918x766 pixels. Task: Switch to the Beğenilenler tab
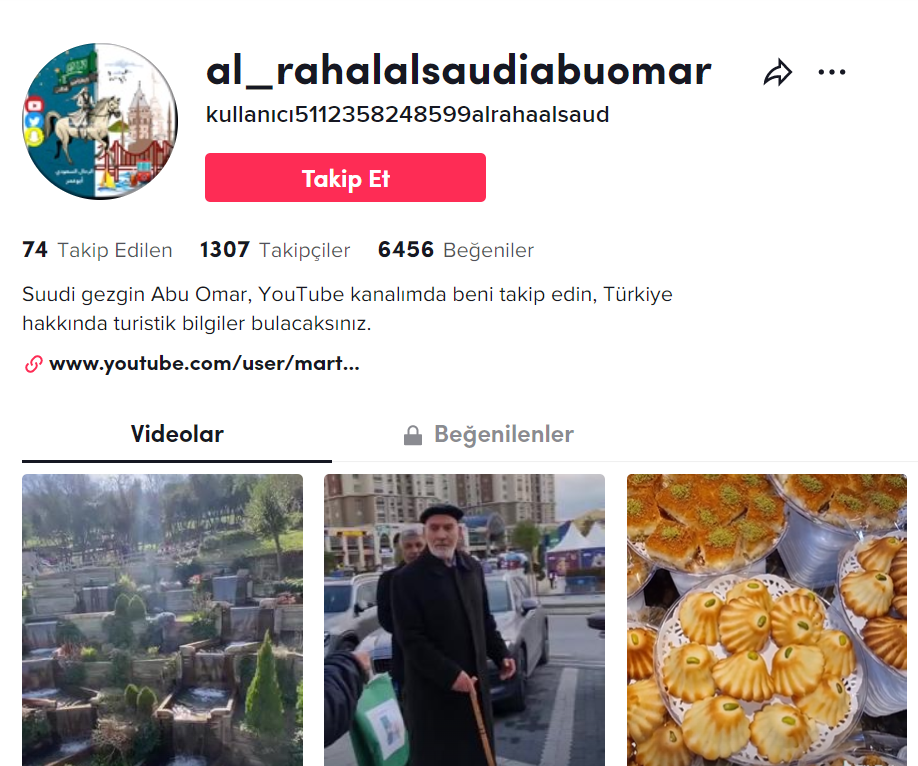point(488,434)
